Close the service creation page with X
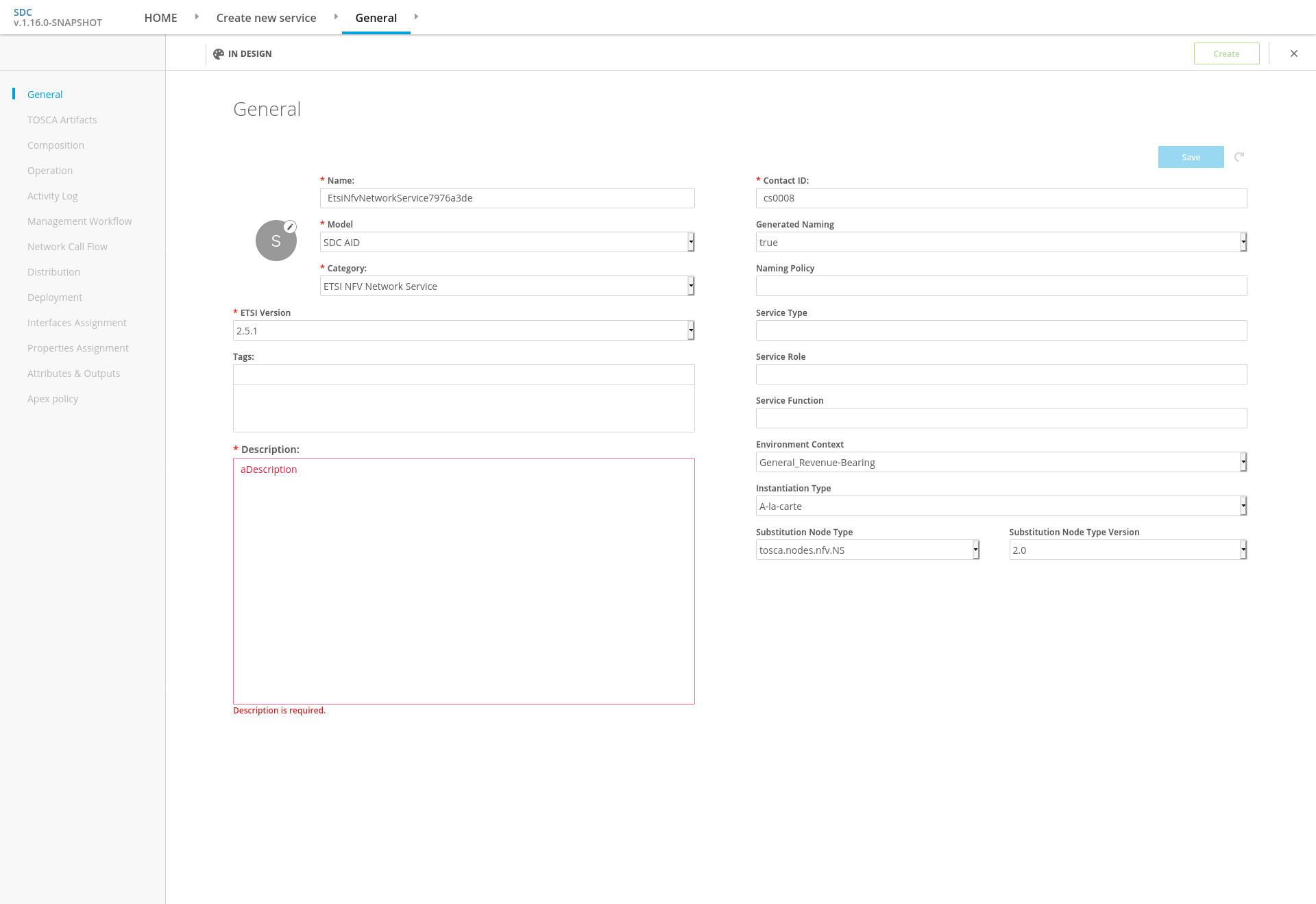Screen dimensions: 1316x904 (1294, 53)
